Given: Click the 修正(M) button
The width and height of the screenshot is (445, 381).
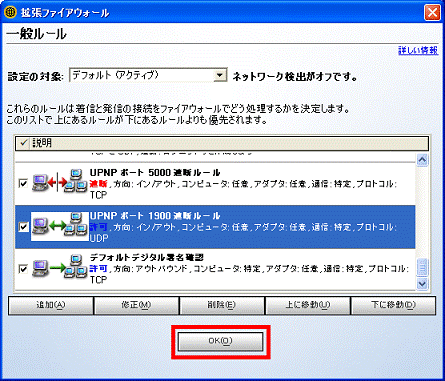Looking at the screenshot, I should (136, 305).
